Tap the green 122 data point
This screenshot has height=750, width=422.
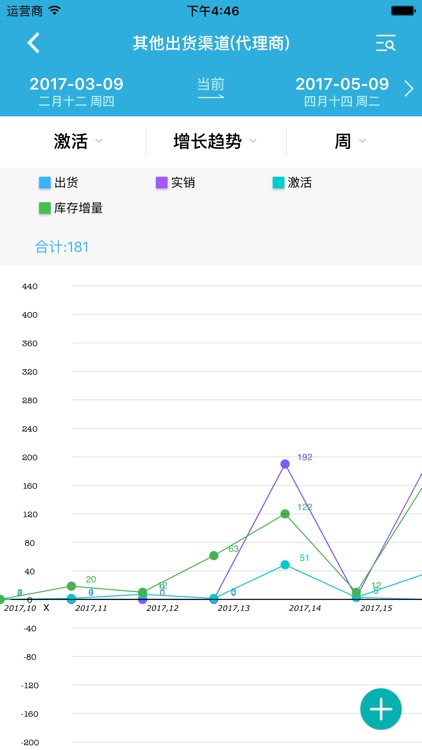285,514
